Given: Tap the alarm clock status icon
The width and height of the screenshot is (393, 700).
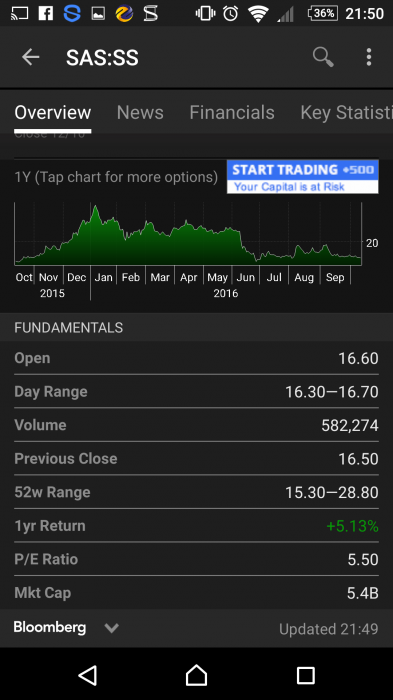Looking at the screenshot, I should [230, 13].
